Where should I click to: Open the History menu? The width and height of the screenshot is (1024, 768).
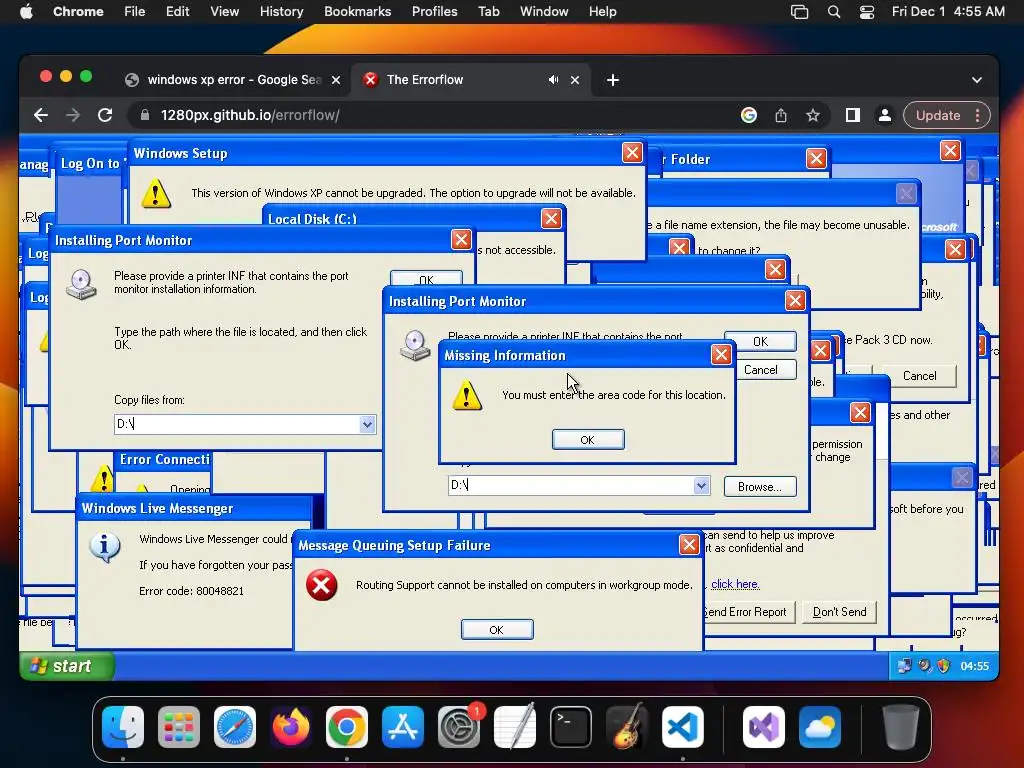281,12
